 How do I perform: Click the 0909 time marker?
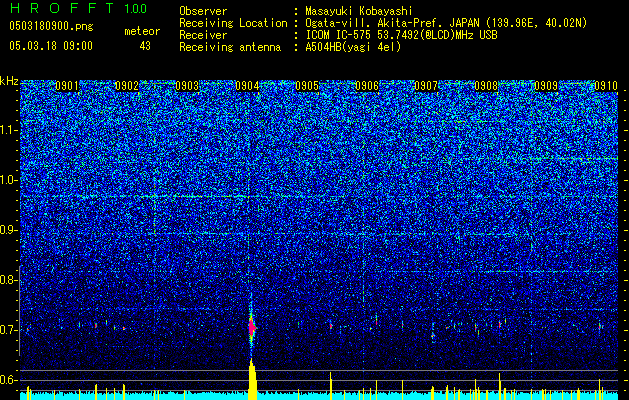pyautogui.click(x=546, y=86)
